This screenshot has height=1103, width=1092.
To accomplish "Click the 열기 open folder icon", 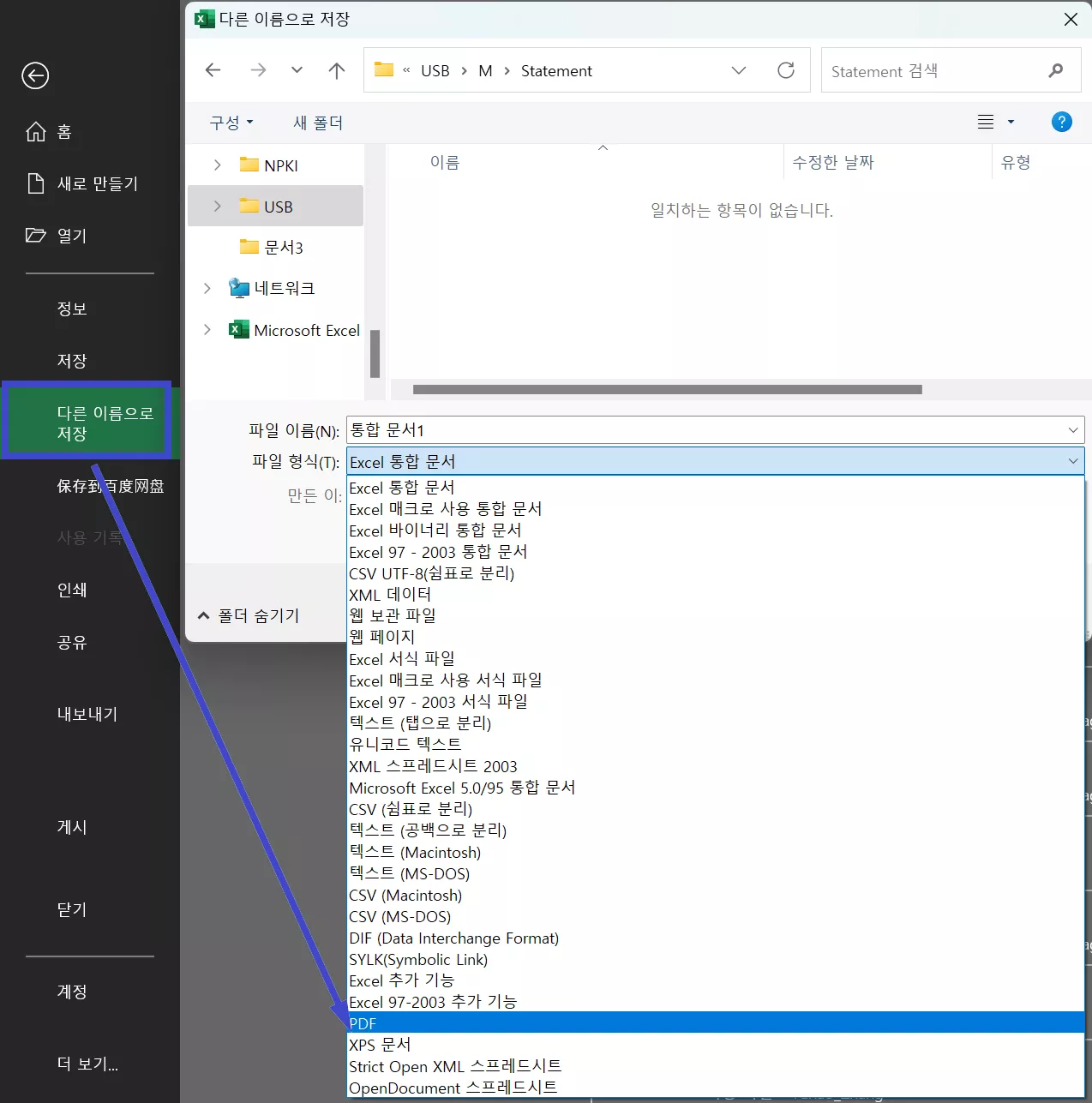I will 36,235.
